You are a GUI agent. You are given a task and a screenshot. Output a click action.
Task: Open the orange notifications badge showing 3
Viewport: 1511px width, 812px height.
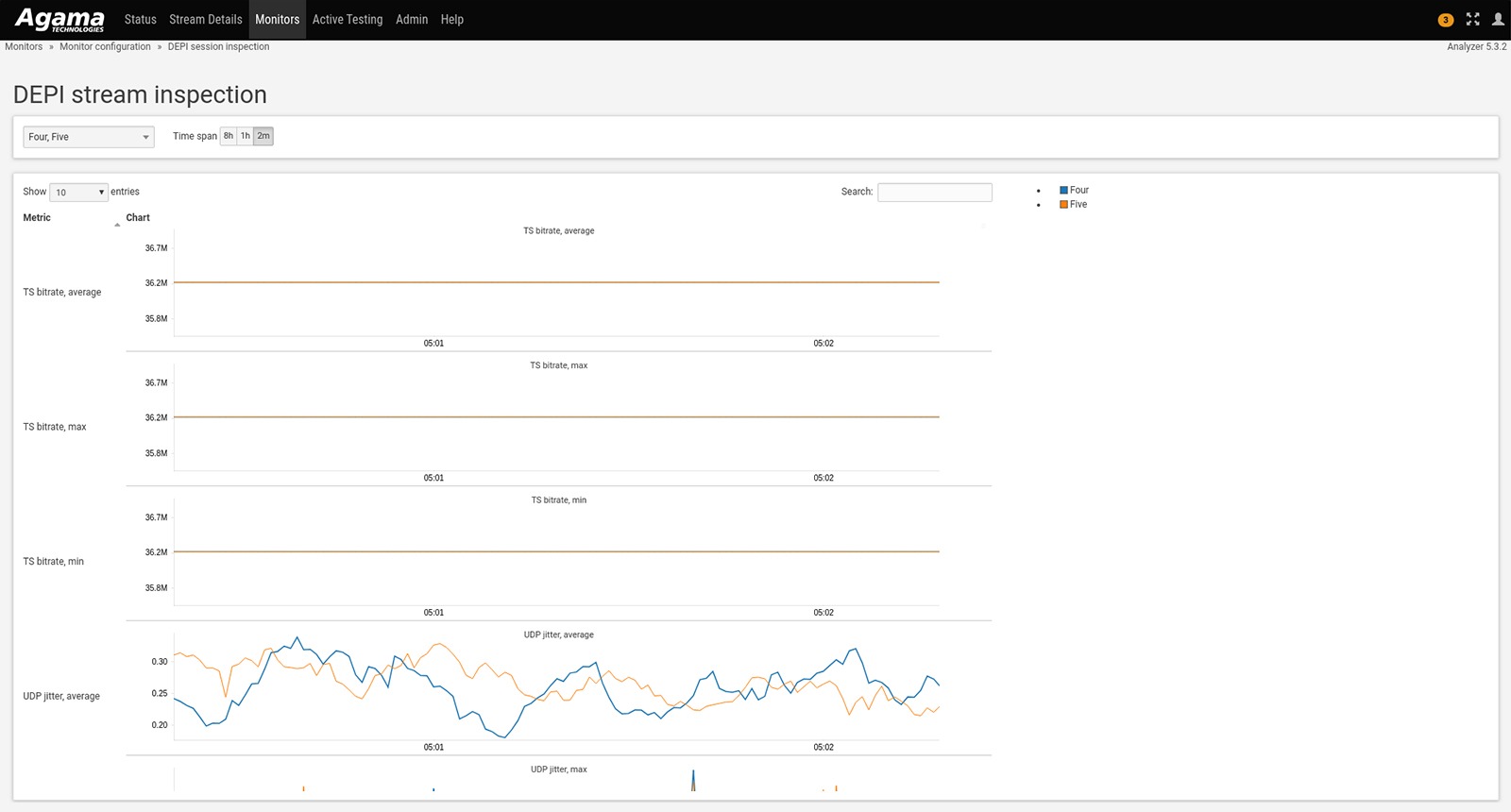pyautogui.click(x=1445, y=20)
